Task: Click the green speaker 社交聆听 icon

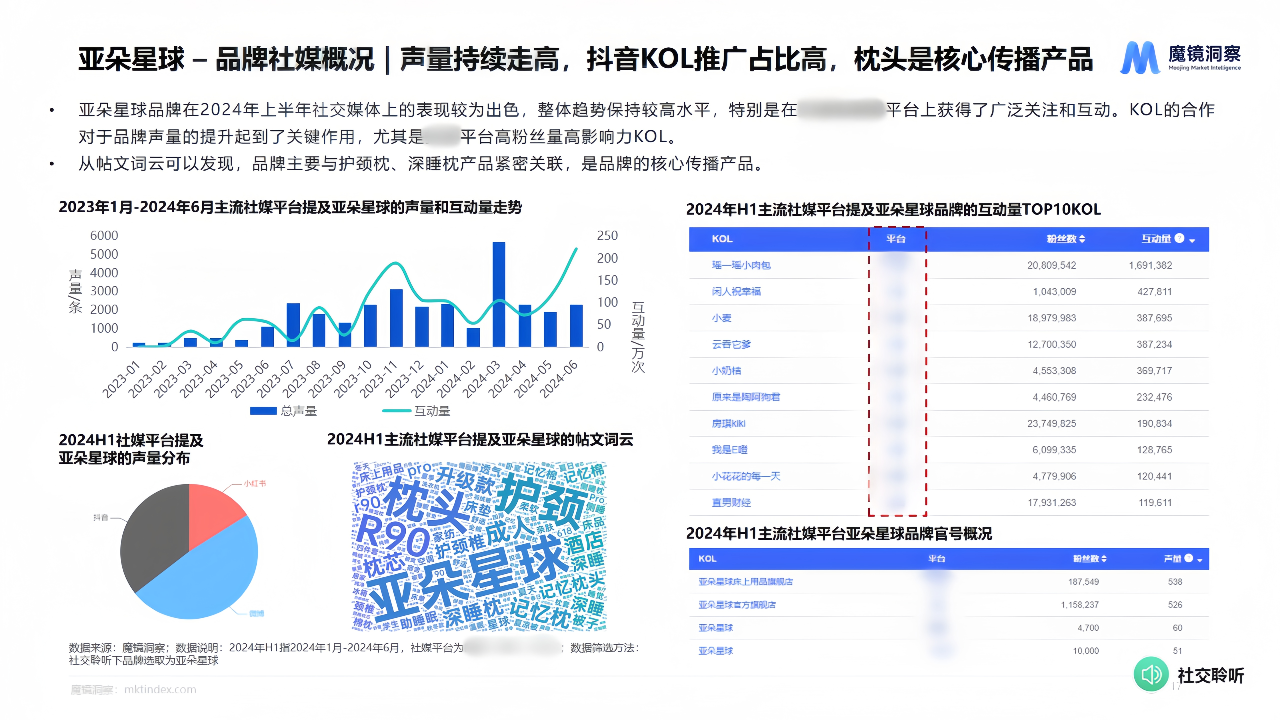Action: [1149, 675]
